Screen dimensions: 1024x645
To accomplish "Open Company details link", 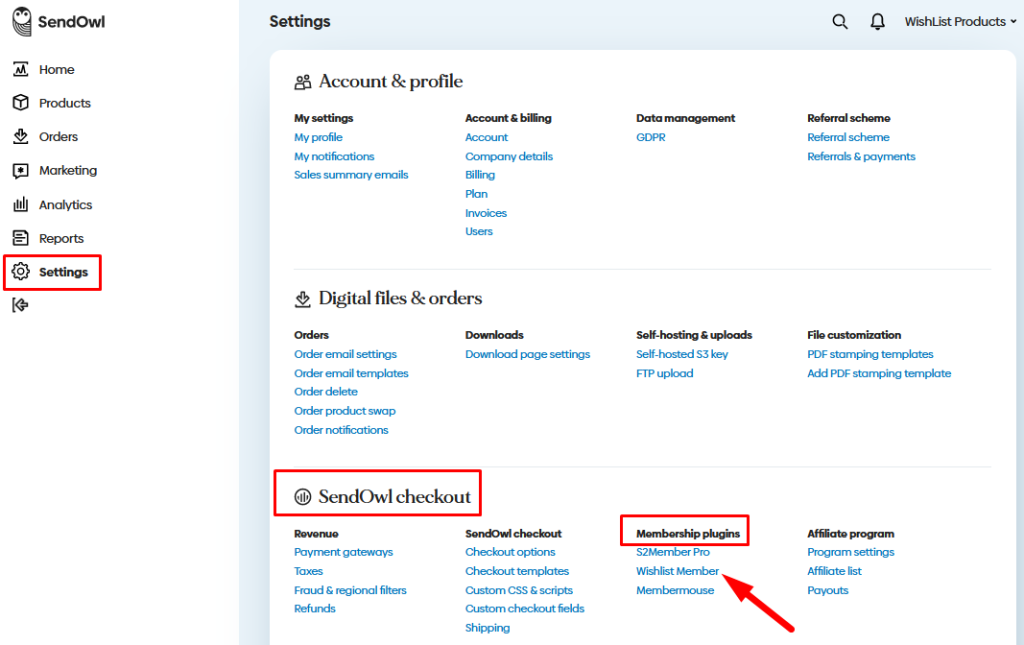I will pyautogui.click(x=509, y=156).
